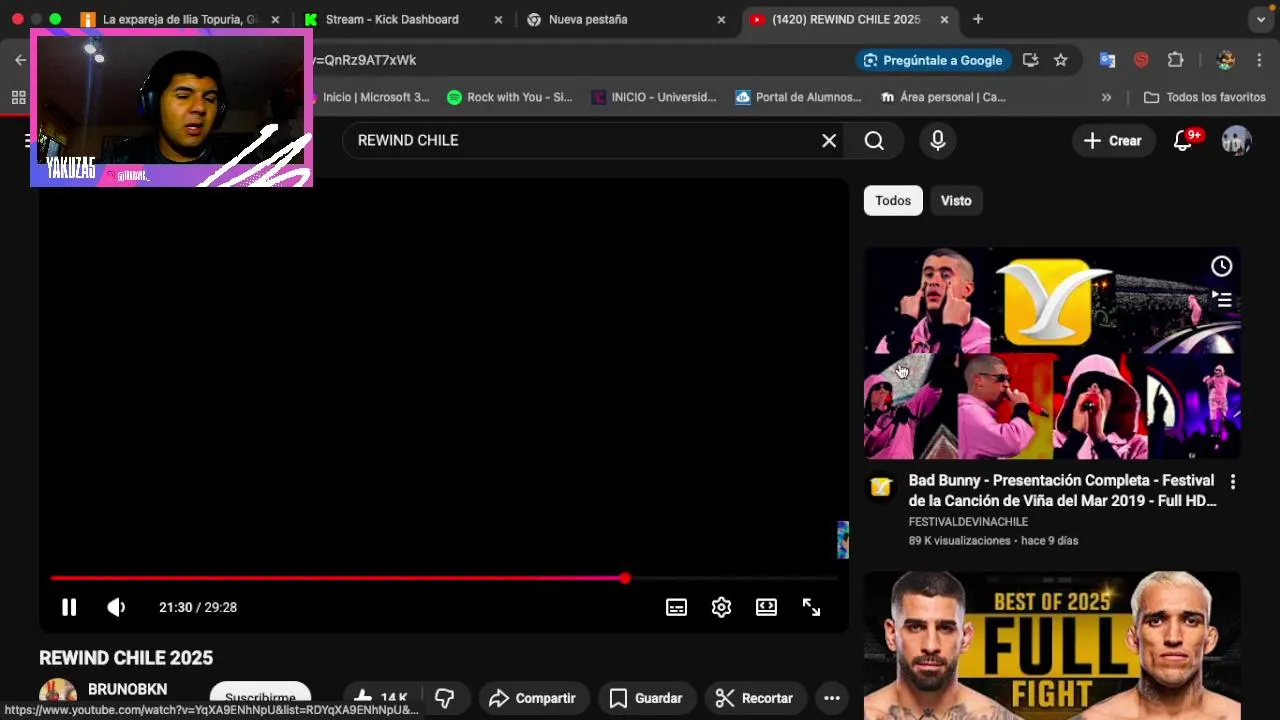The image size is (1280, 720).
Task: Open Todos los favoritos folder
Action: (x=1205, y=97)
